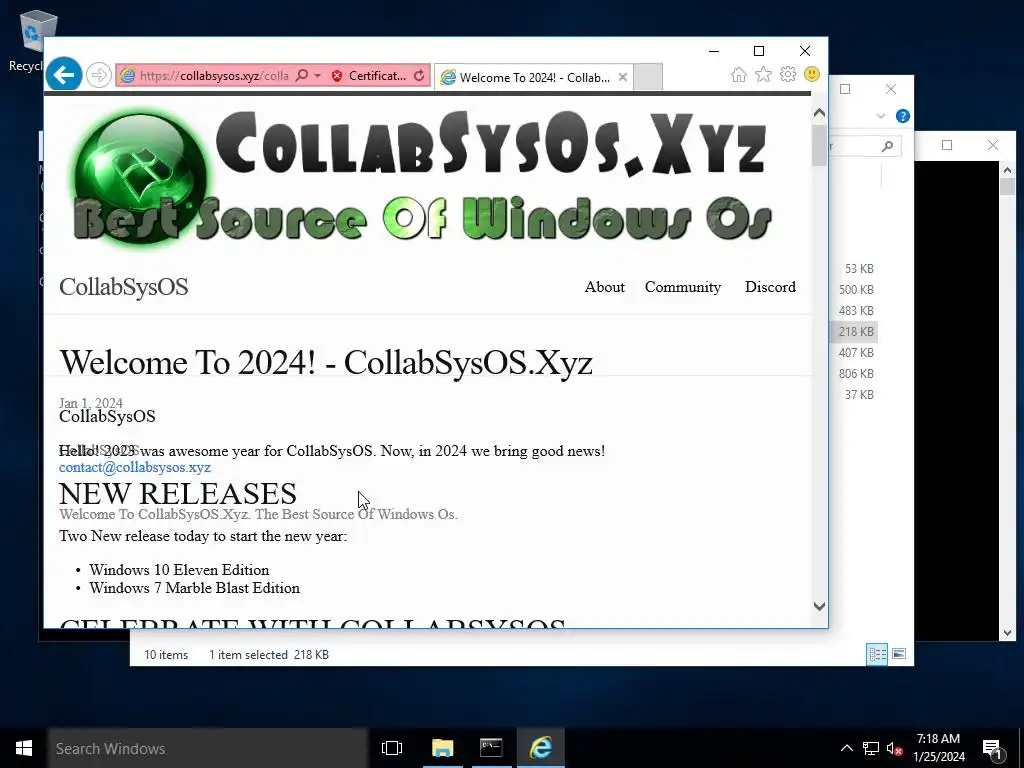
Task: Refresh the page with reload icon
Action: pos(419,76)
